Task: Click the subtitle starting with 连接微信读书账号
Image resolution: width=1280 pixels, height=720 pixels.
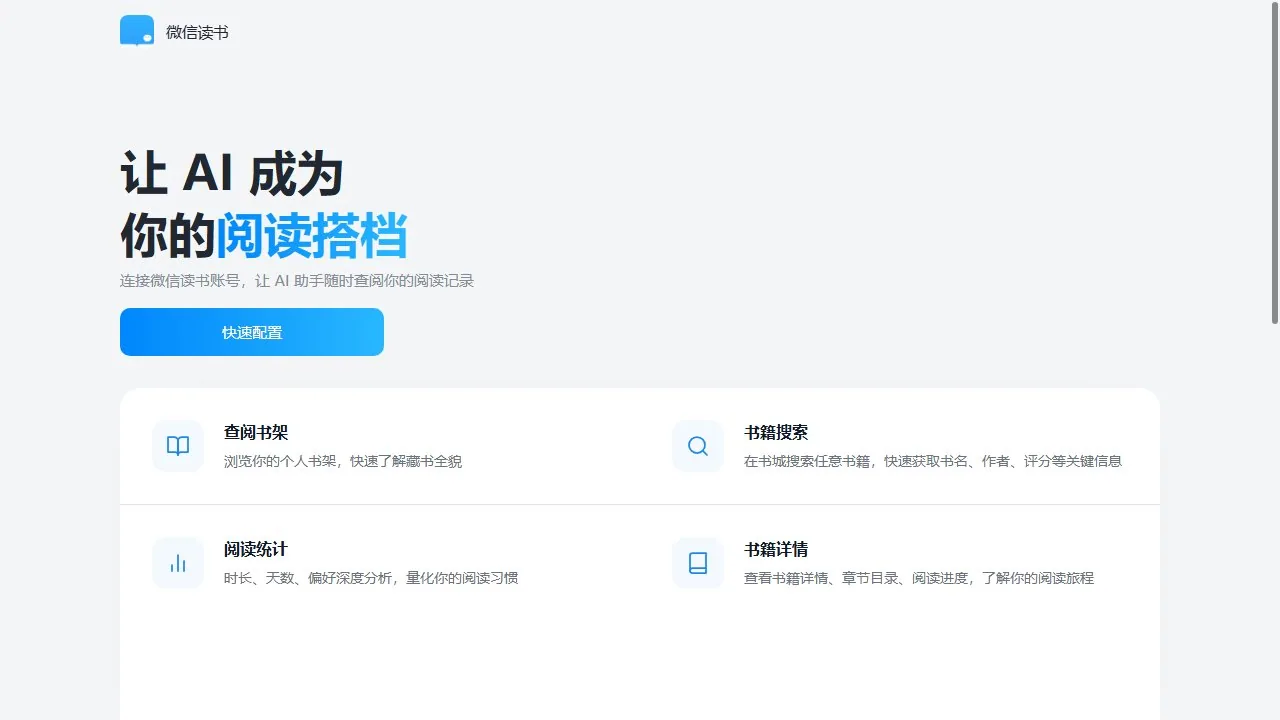Action: pos(297,281)
